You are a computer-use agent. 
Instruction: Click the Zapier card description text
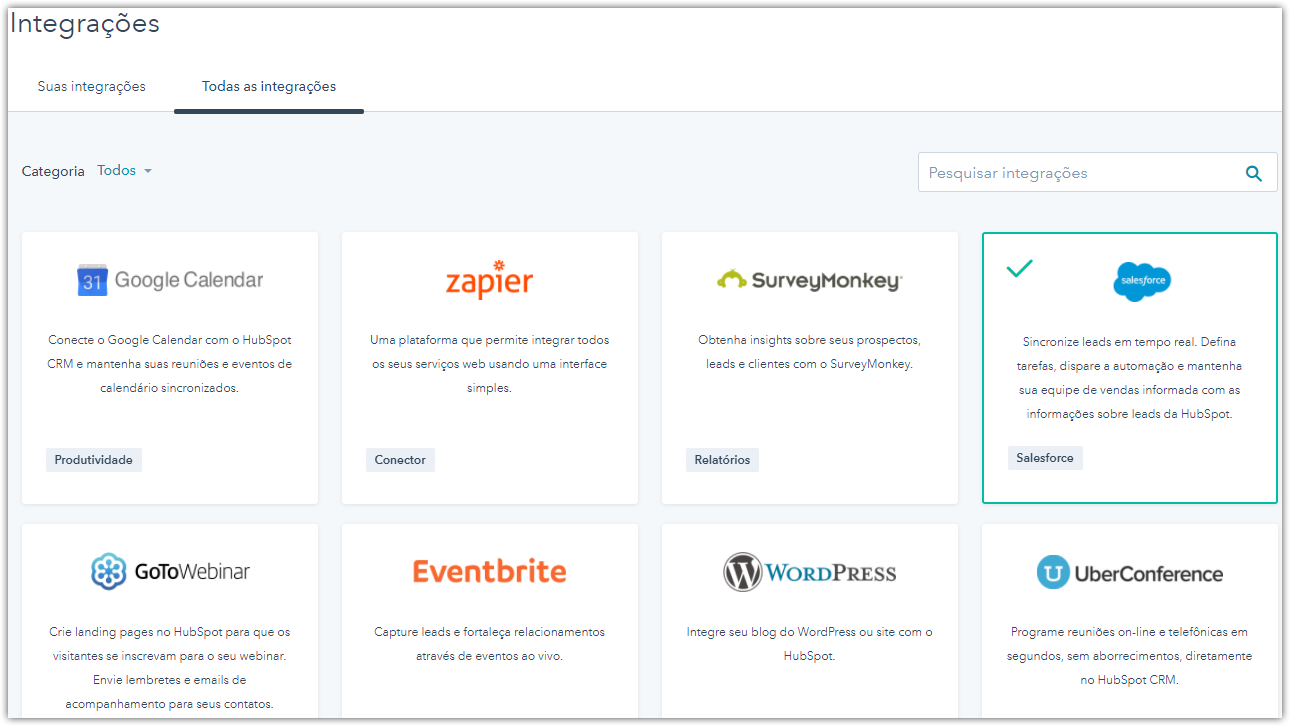coord(489,364)
